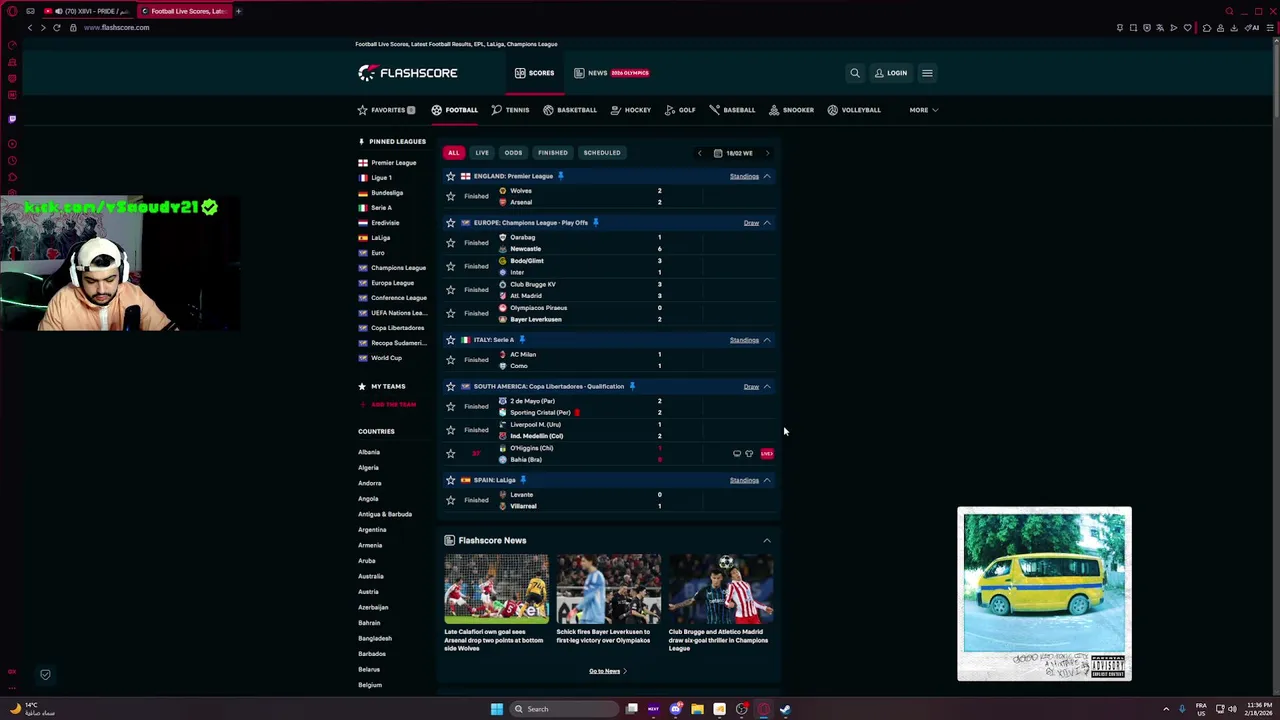This screenshot has height=720, width=1280.
Task: Open lineups shirt icon for O'Higgins match
Action: point(749,454)
